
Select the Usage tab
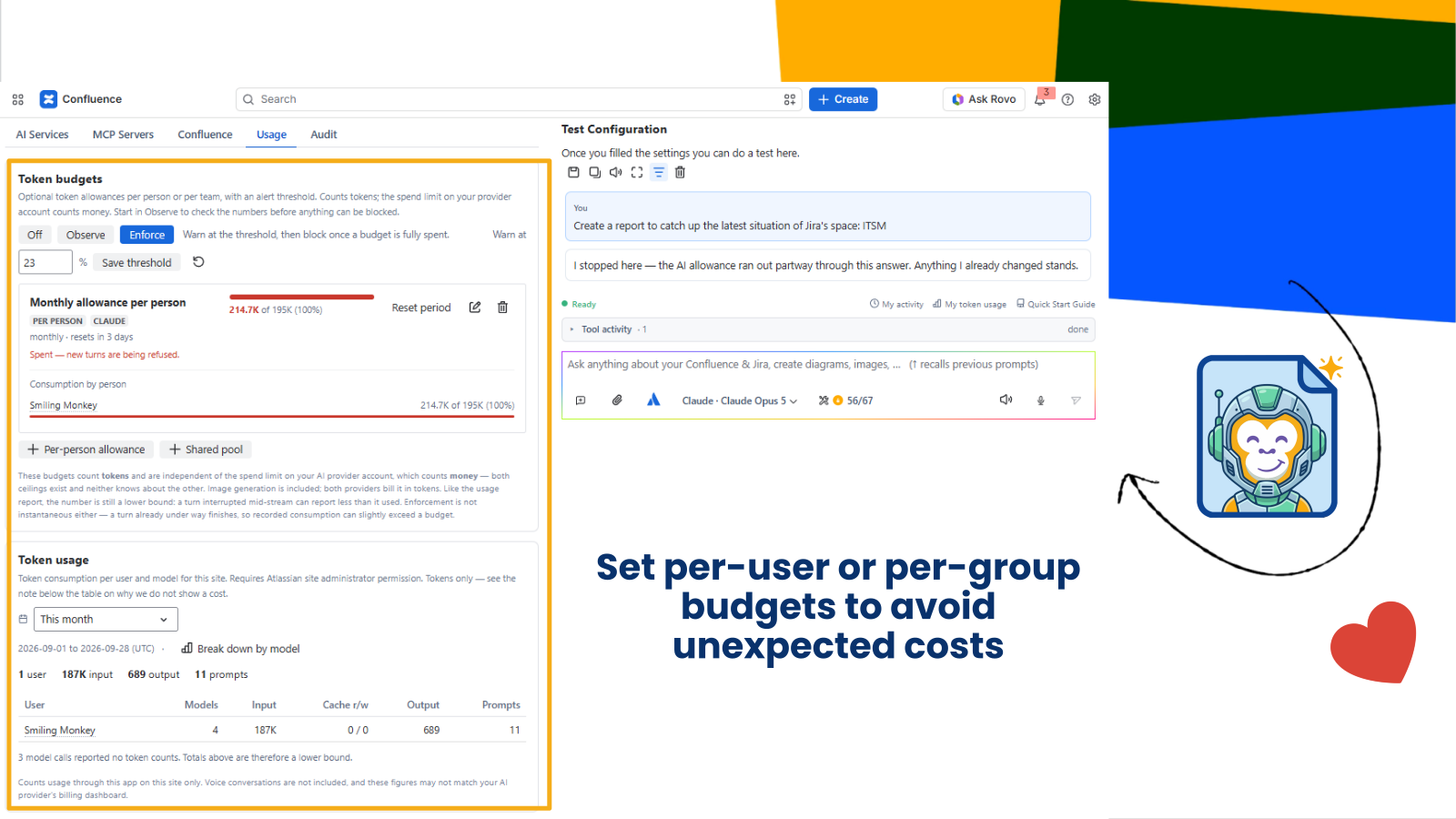click(x=271, y=135)
